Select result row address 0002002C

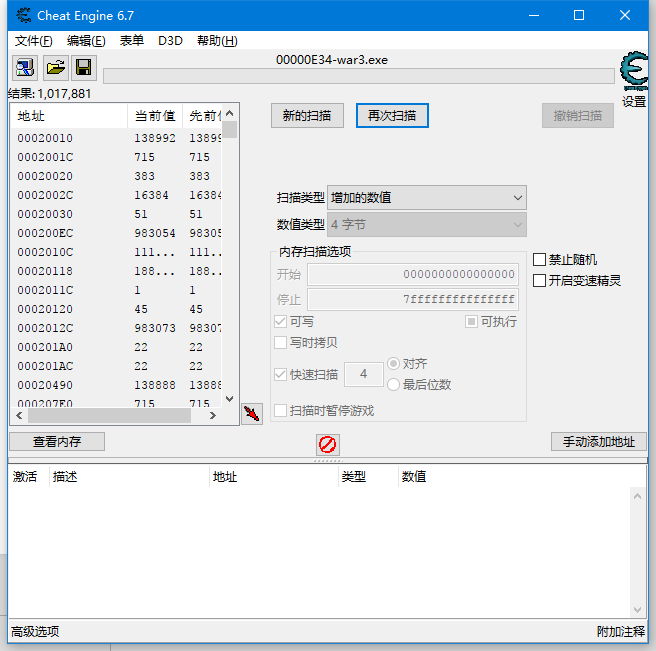pos(116,195)
